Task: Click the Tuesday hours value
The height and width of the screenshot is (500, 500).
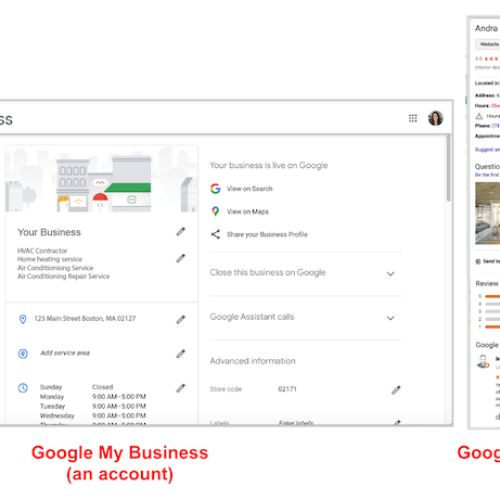Action: (119, 406)
